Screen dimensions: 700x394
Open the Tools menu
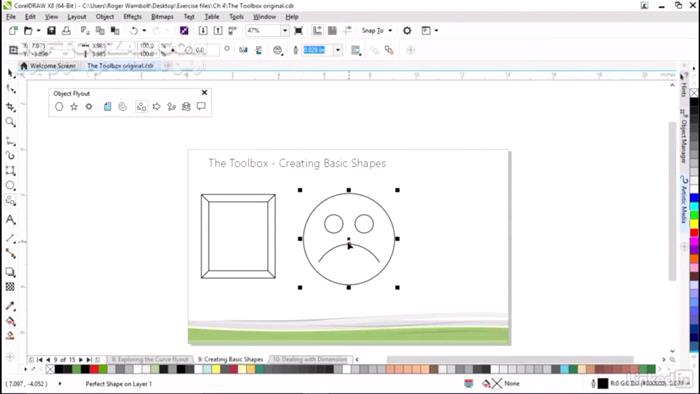(237, 17)
